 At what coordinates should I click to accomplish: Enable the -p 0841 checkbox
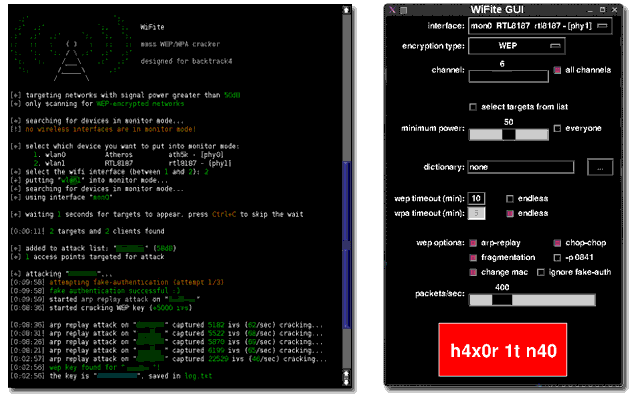tap(557, 258)
